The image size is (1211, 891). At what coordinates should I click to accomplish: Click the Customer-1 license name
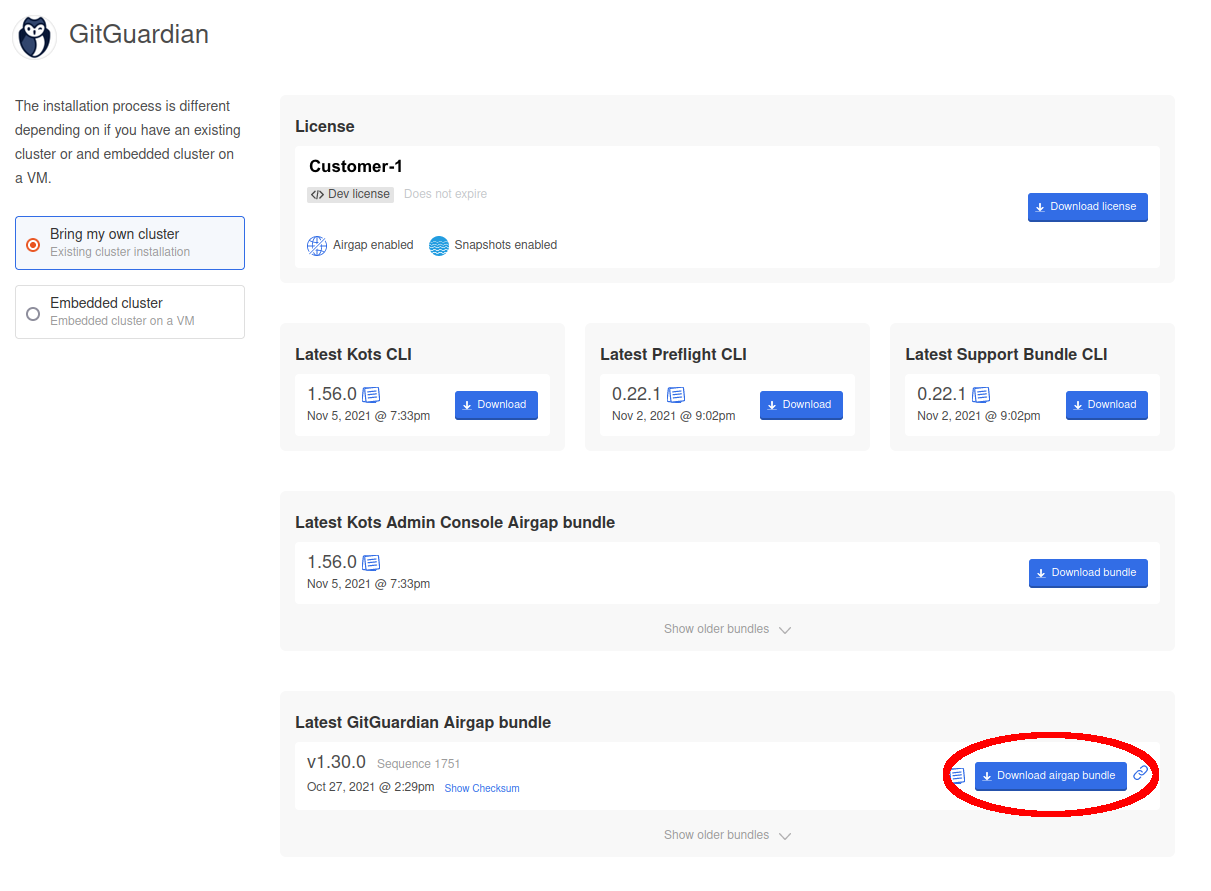[x=356, y=167]
